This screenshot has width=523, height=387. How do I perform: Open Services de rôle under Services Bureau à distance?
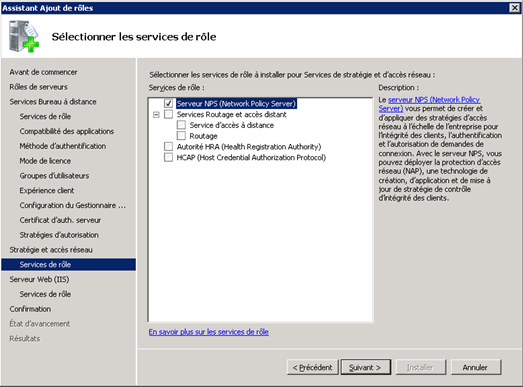pos(45,116)
